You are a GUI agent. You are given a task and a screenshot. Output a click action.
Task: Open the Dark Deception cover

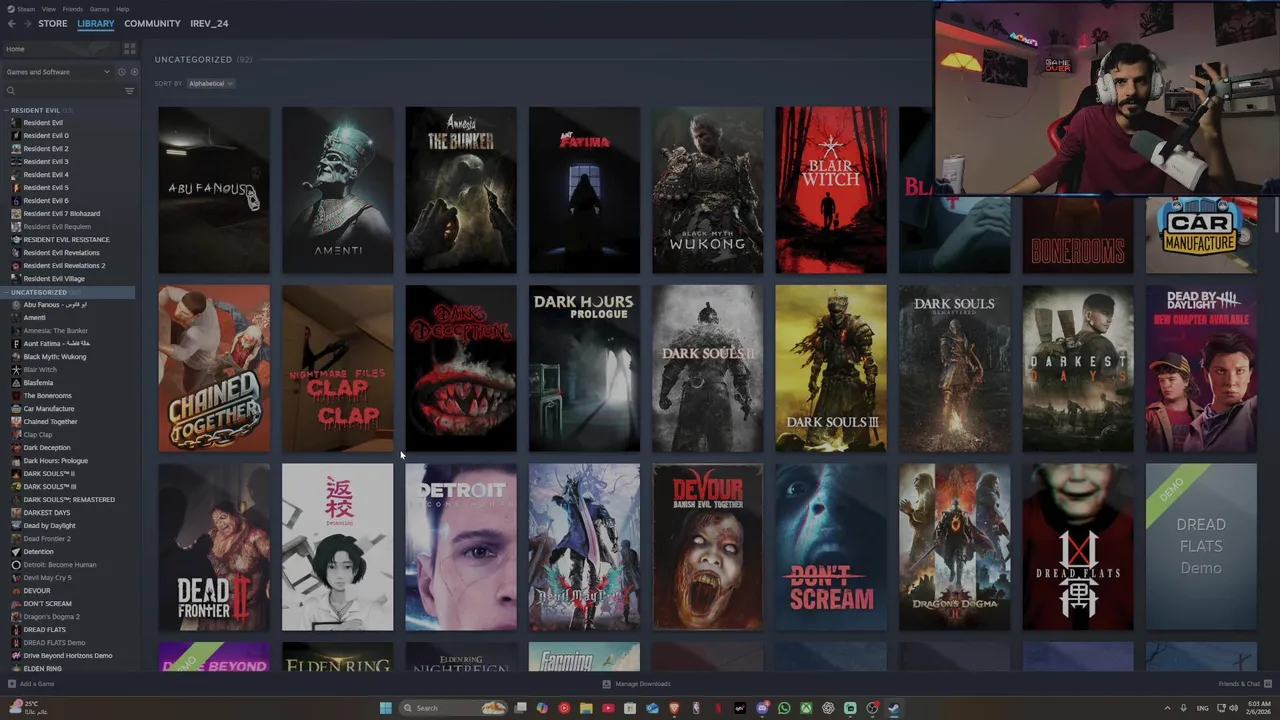click(x=461, y=369)
